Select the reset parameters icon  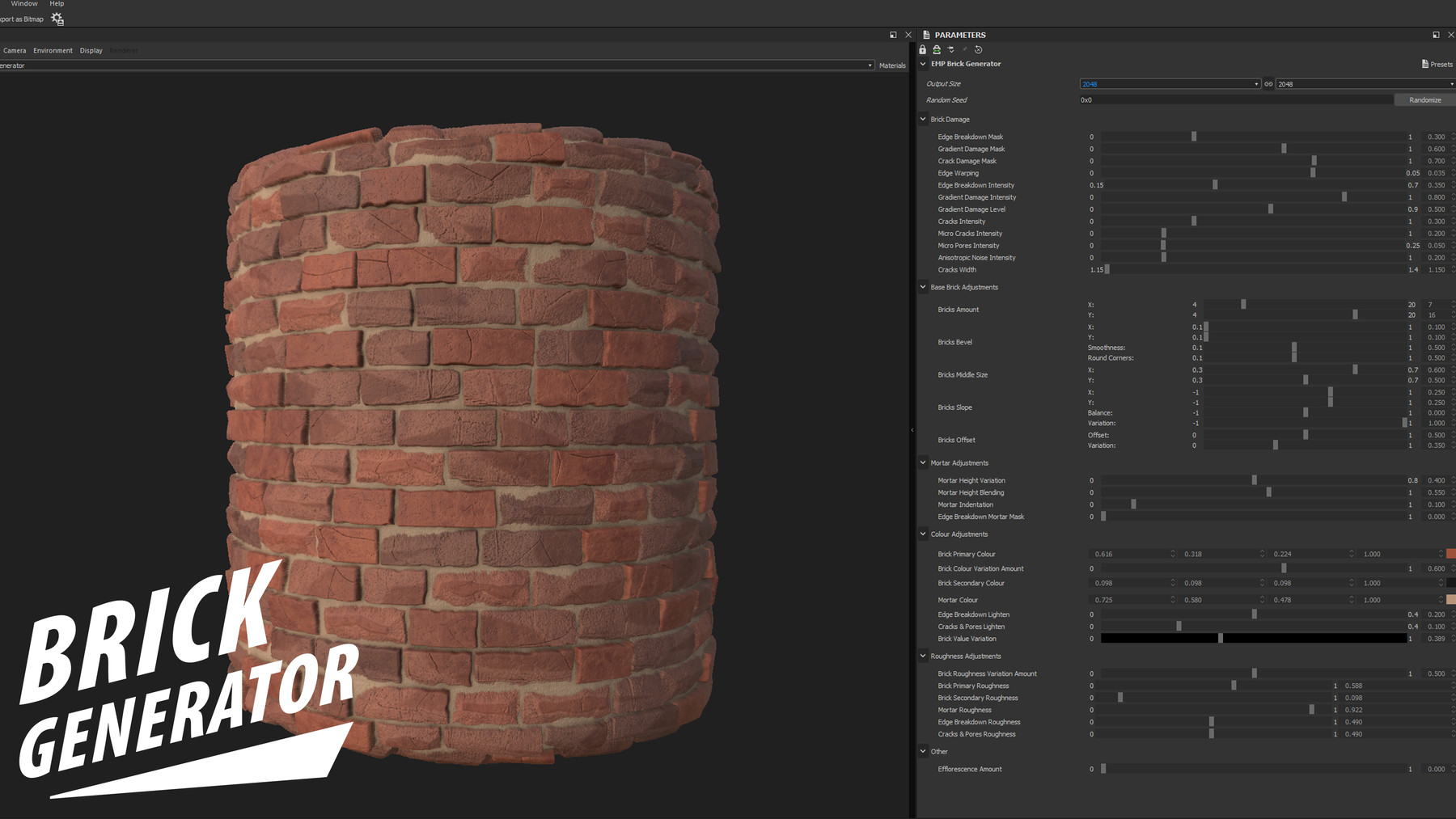[978, 49]
